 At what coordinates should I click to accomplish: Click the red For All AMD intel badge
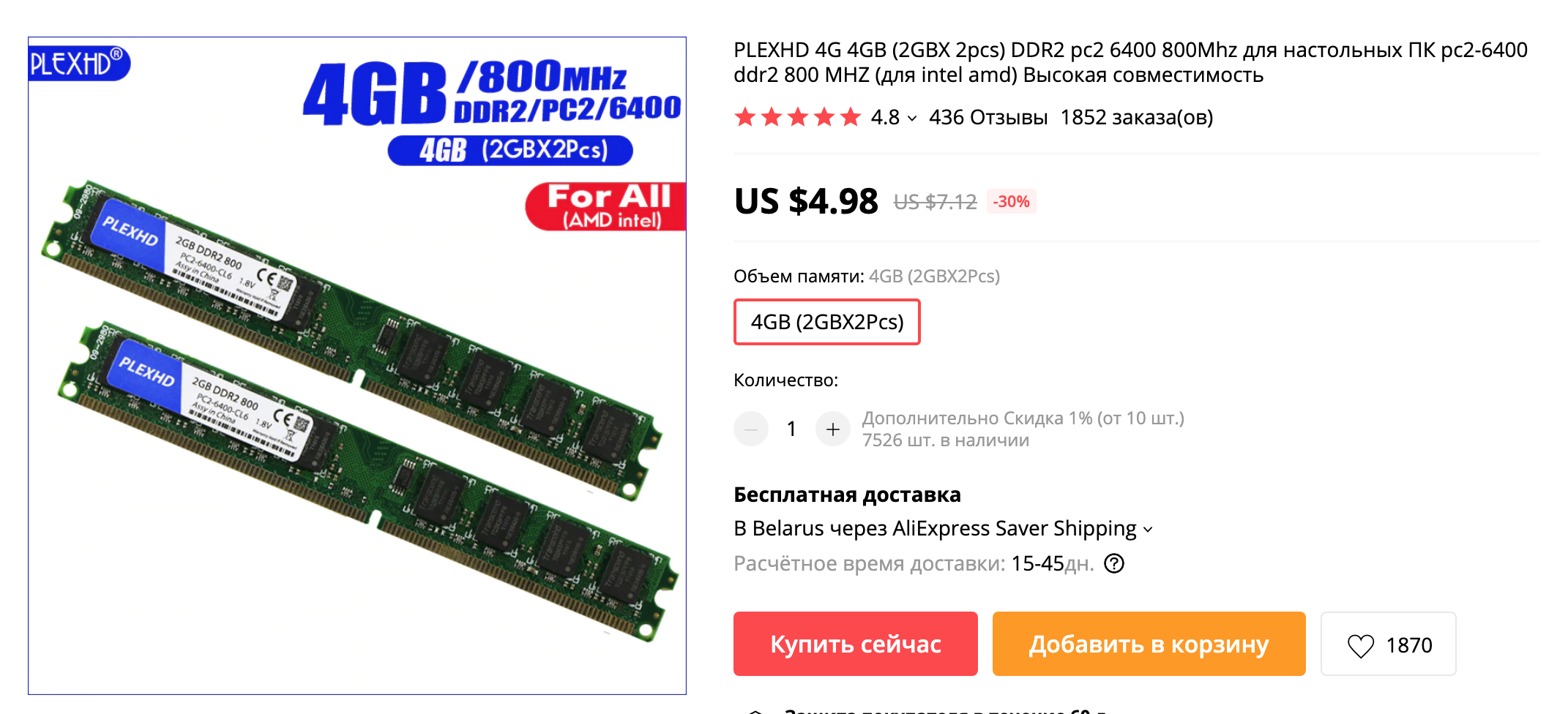[606, 207]
